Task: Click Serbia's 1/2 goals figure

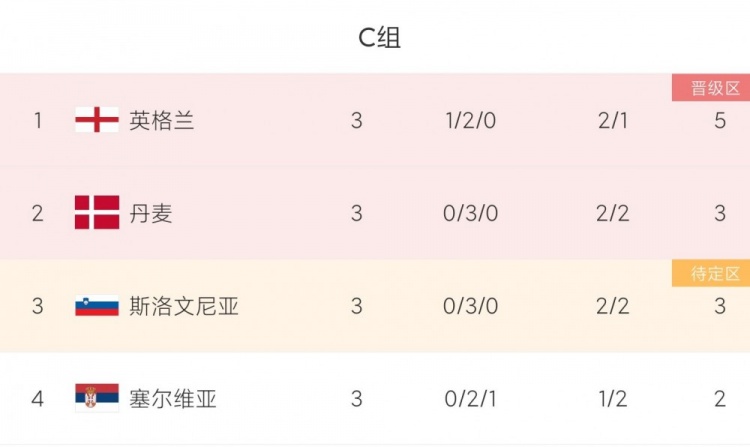Action: click(612, 399)
